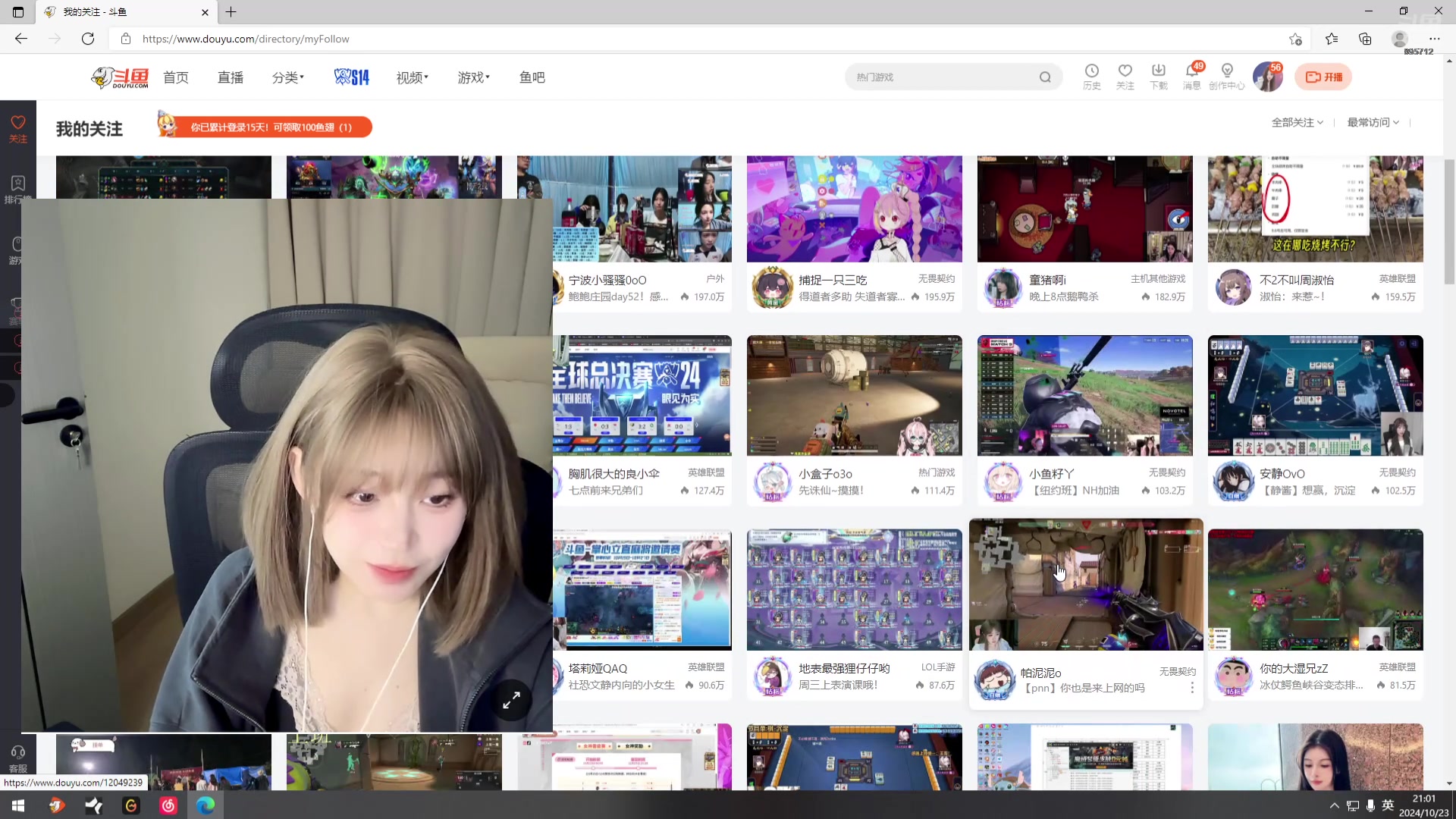This screenshot has height=819, width=1456.
Task: Open browser profile avatar icon
Action: [1400, 39]
